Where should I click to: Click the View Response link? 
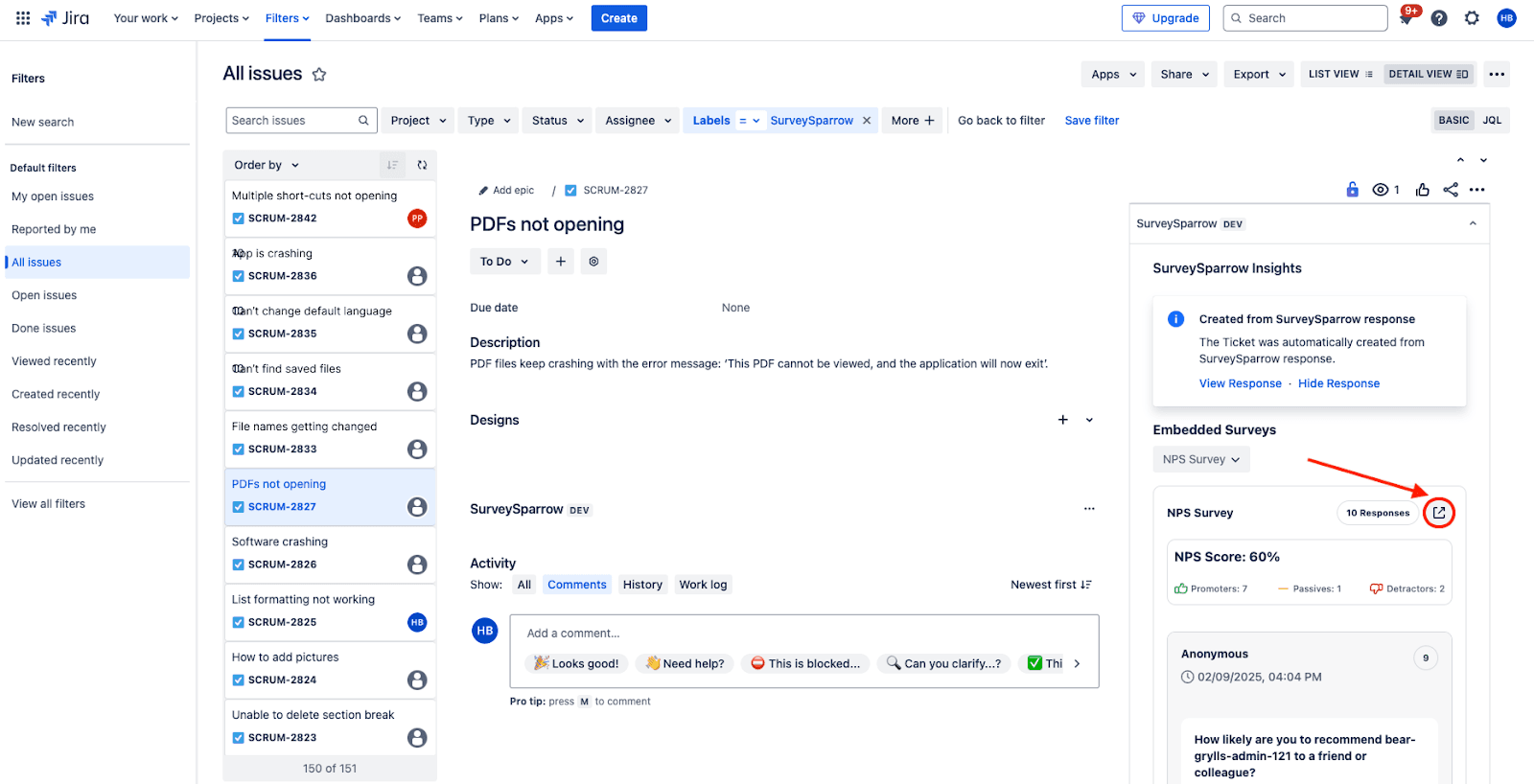click(x=1240, y=383)
